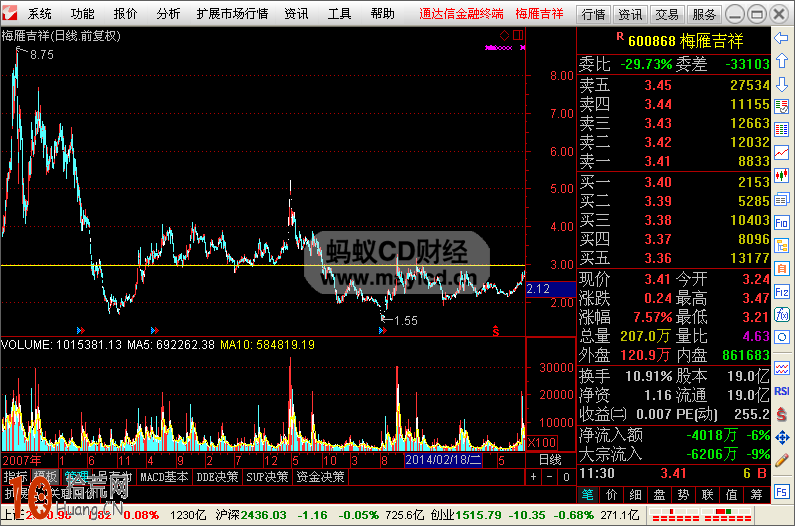Click the 资讯 button at top right
Image resolution: width=795 pixels, height=526 pixels.
[630, 15]
